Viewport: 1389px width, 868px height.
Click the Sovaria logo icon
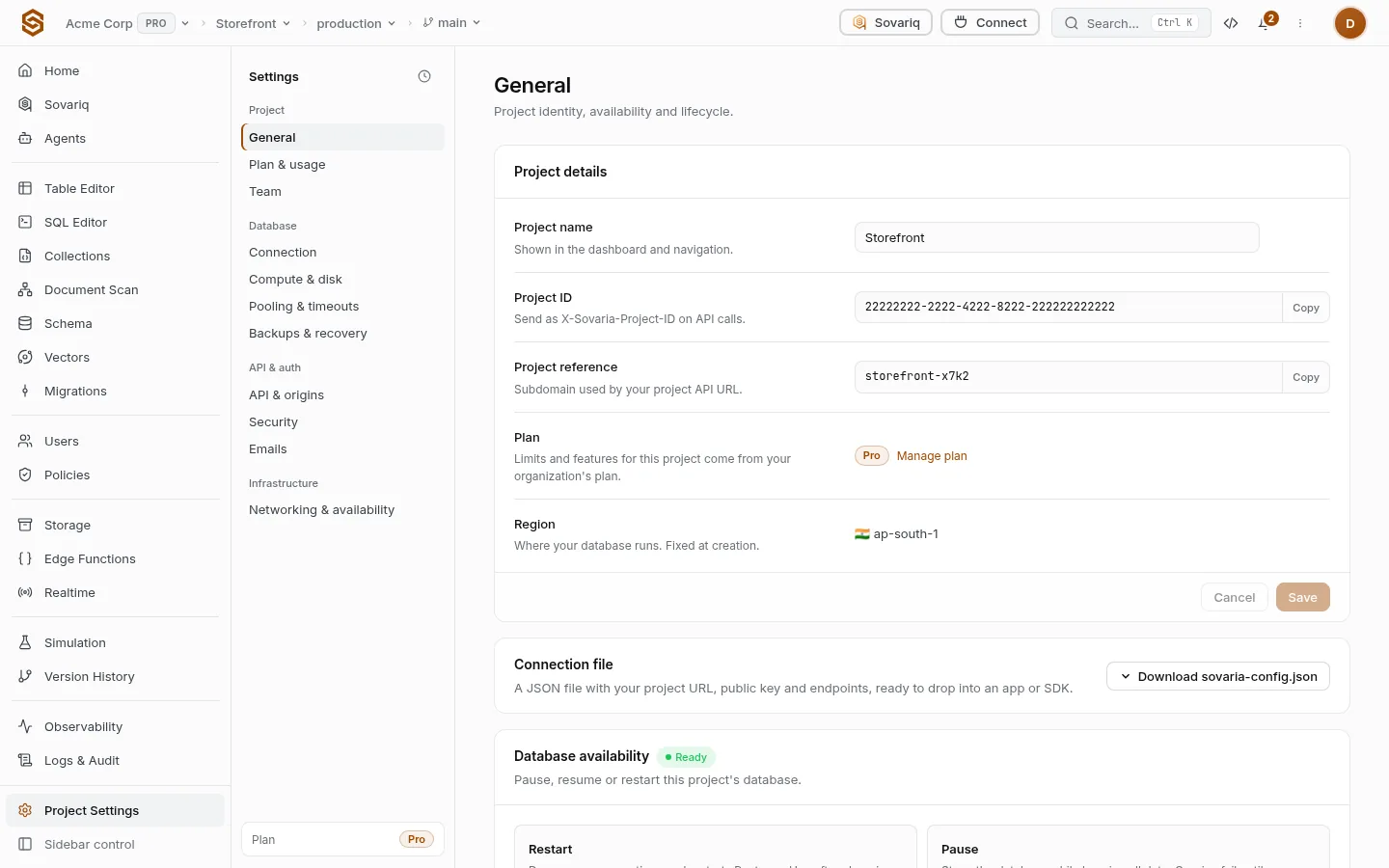[33, 23]
